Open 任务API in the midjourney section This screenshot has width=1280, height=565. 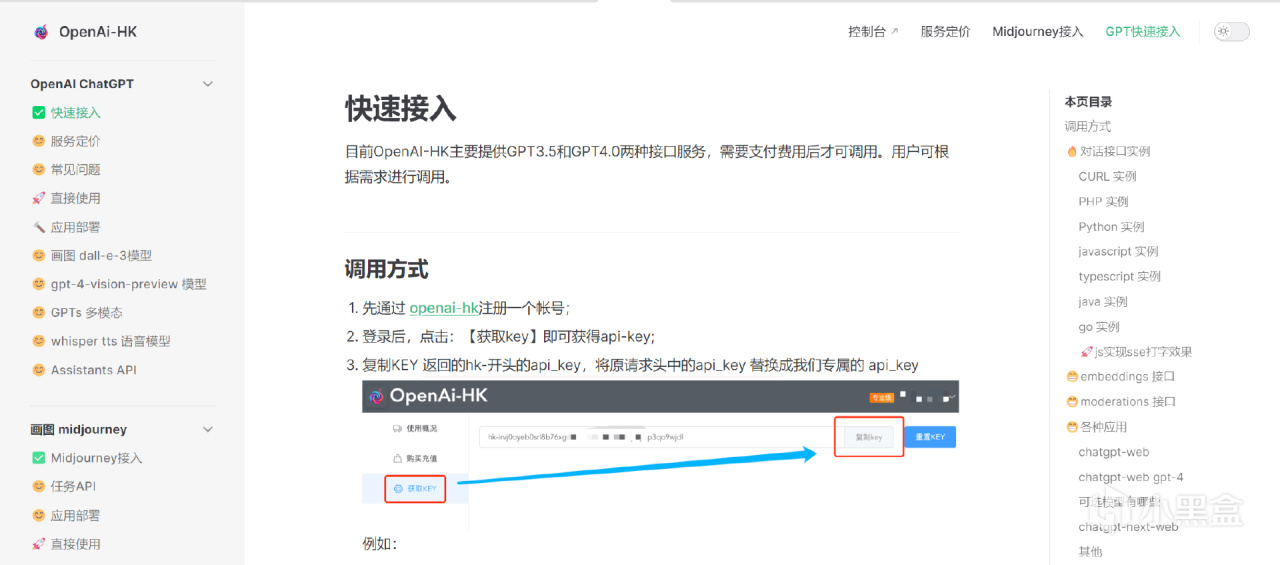(x=73, y=487)
